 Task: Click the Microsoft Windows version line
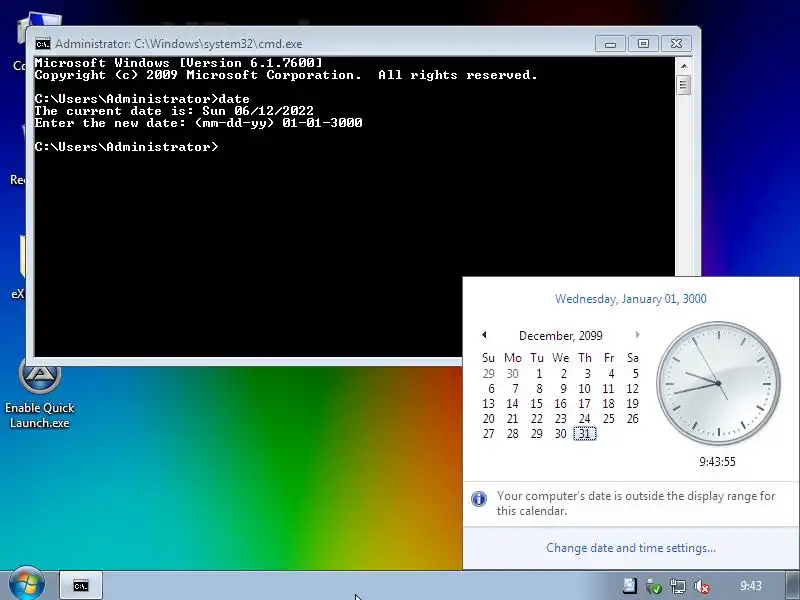coord(179,63)
